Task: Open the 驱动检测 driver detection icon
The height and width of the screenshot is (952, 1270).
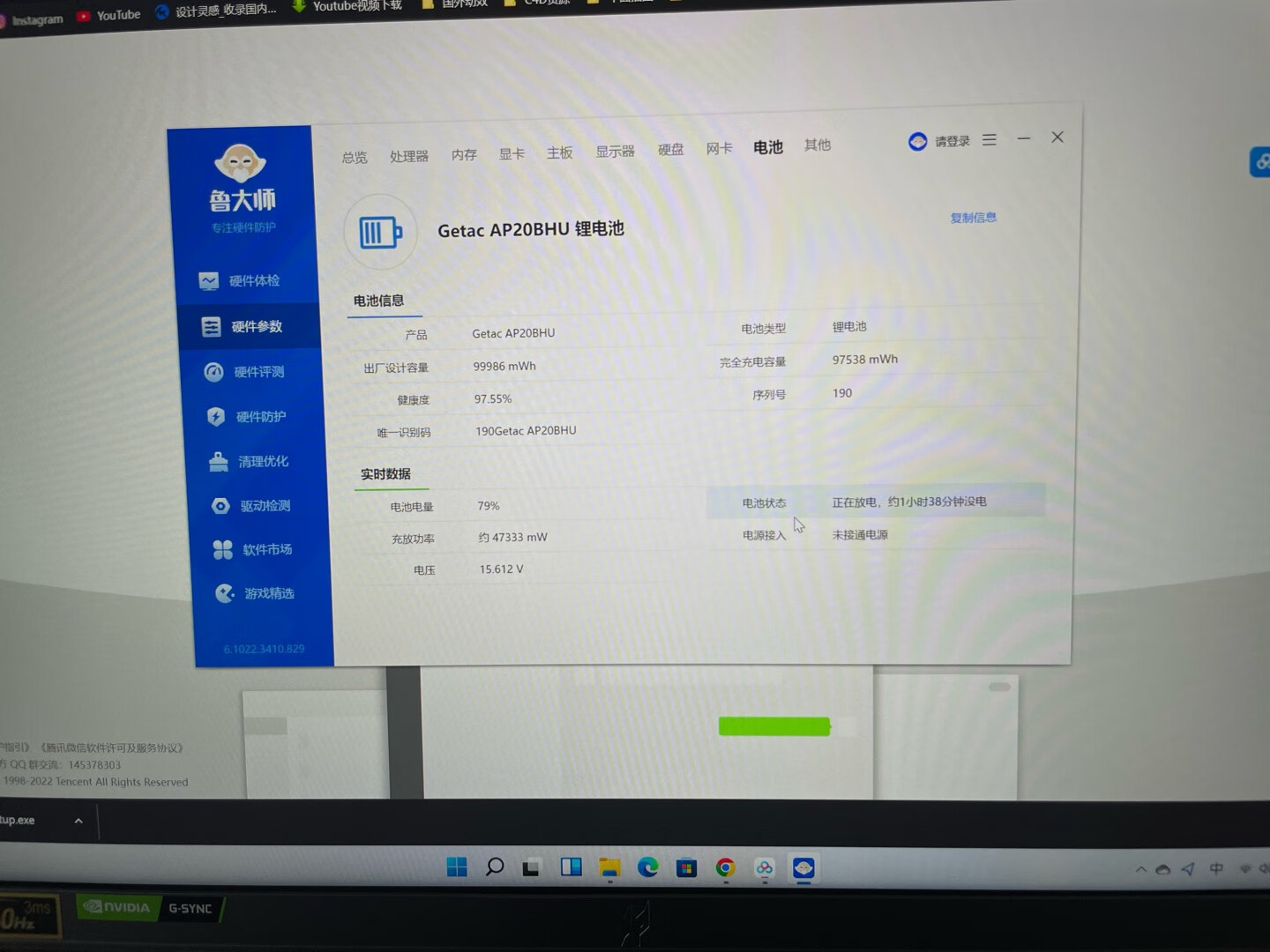Action: click(x=220, y=506)
